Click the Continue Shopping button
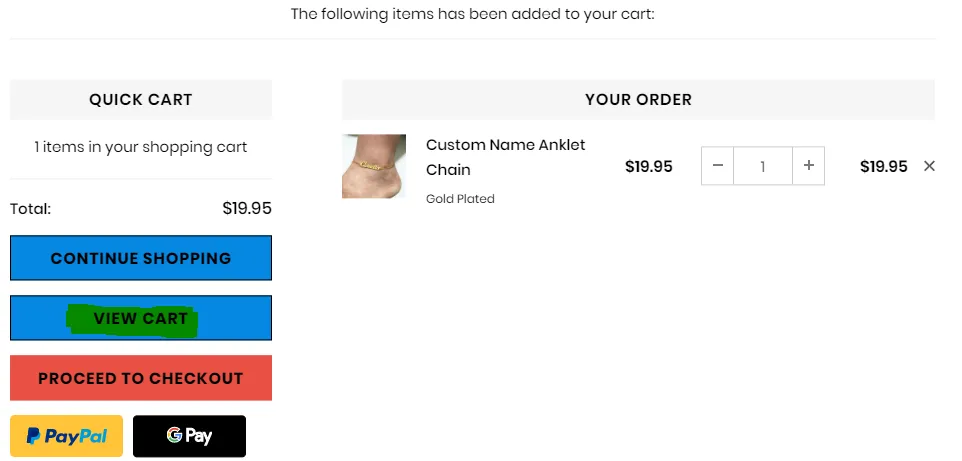This screenshot has width=962, height=461. click(x=140, y=258)
